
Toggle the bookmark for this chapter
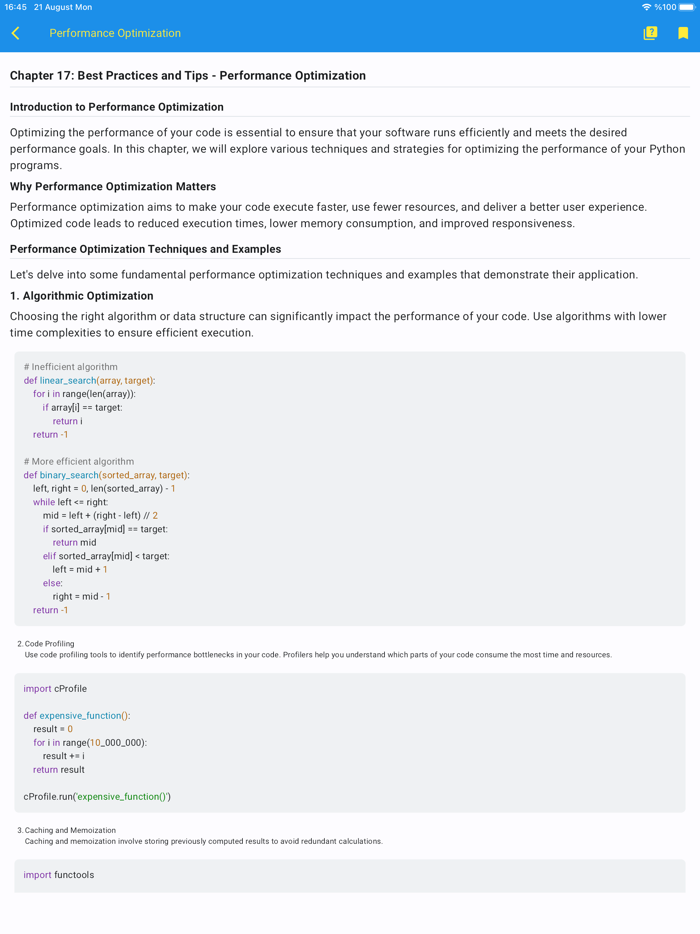pos(683,33)
